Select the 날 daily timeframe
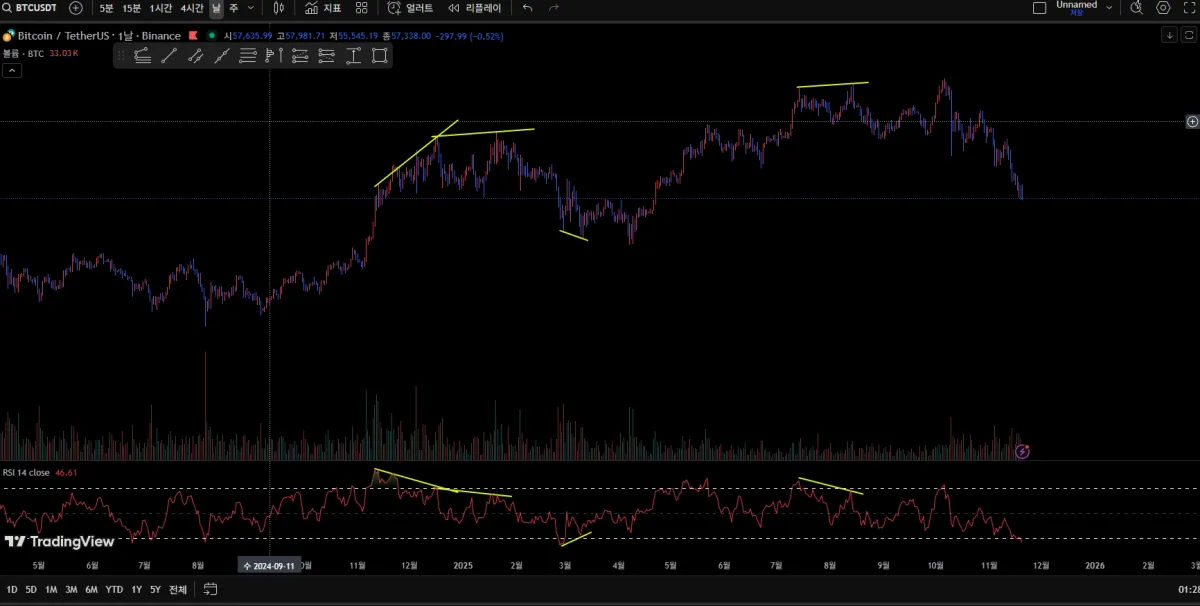 coord(216,8)
